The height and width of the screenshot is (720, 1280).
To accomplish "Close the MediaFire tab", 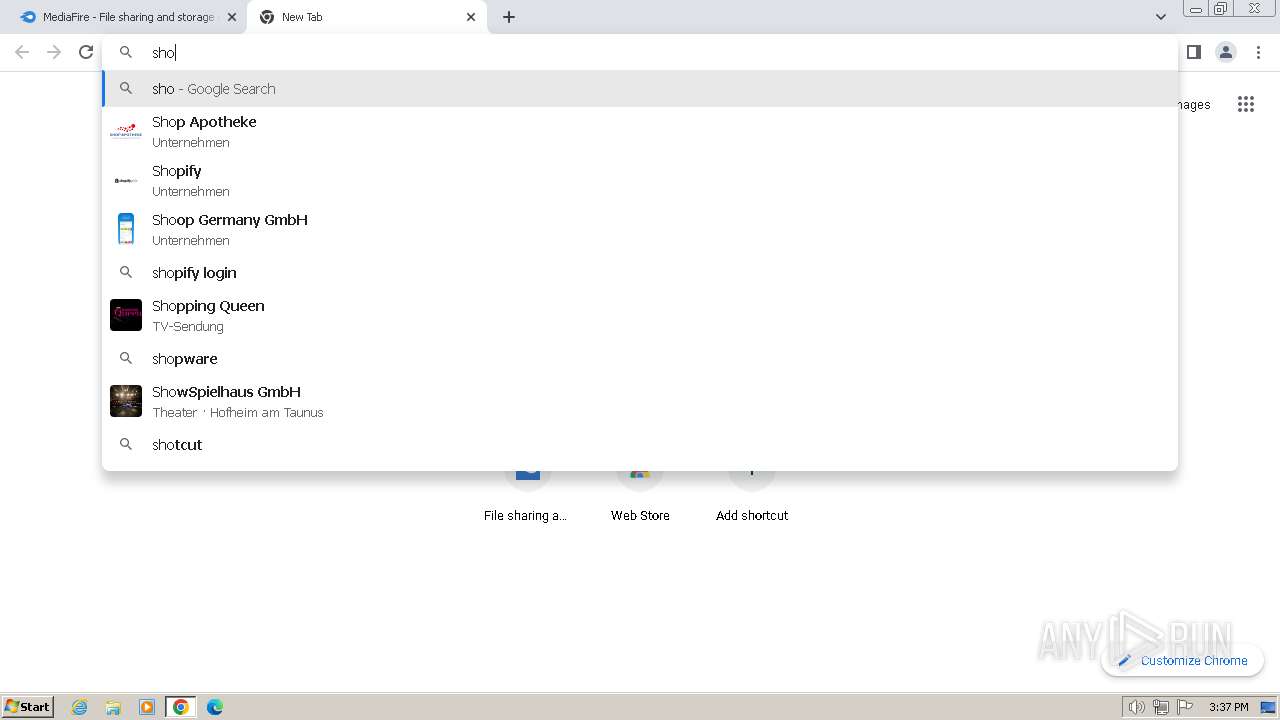I will [232, 17].
